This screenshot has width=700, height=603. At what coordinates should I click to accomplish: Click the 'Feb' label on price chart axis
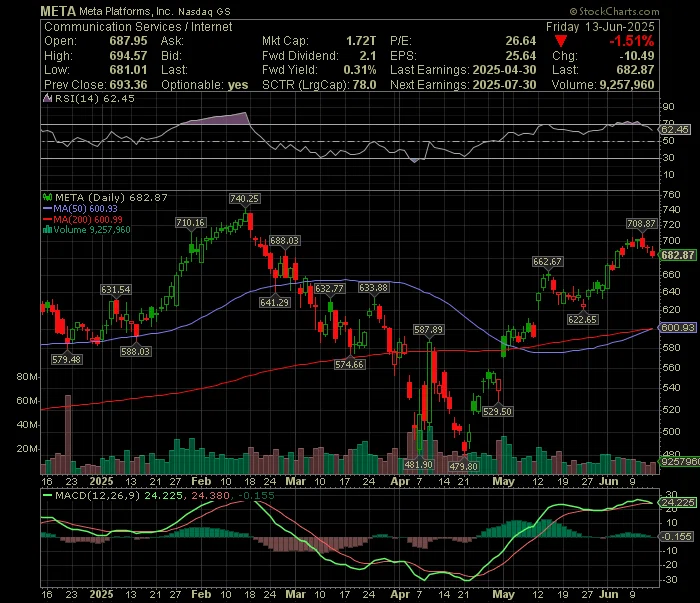tap(201, 482)
